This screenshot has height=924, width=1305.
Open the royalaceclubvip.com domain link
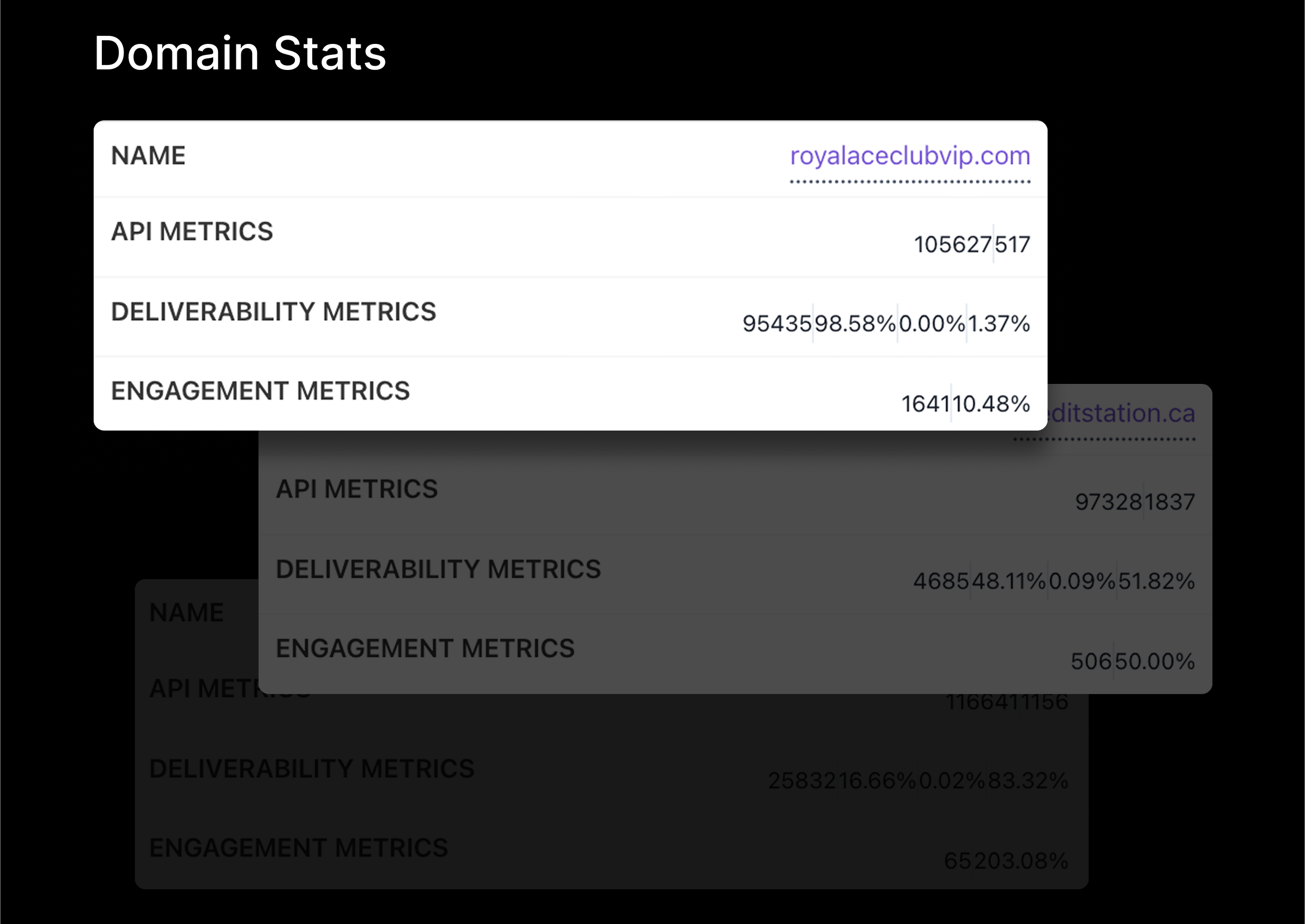click(x=910, y=156)
